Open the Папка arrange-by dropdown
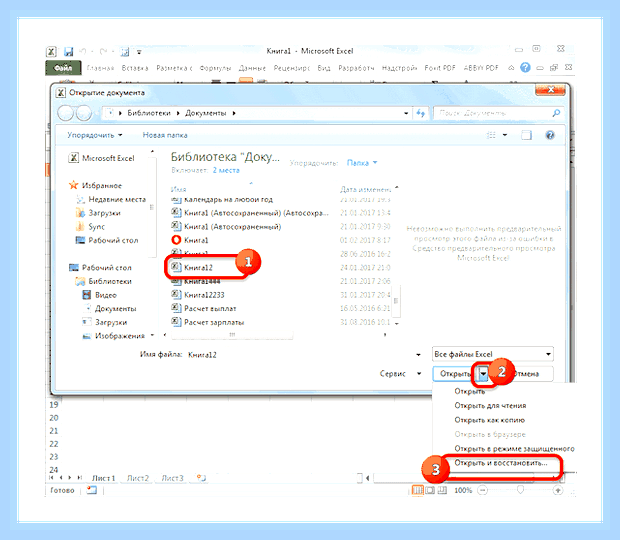Image resolution: width=620 pixels, height=540 pixels. (x=362, y=163)
